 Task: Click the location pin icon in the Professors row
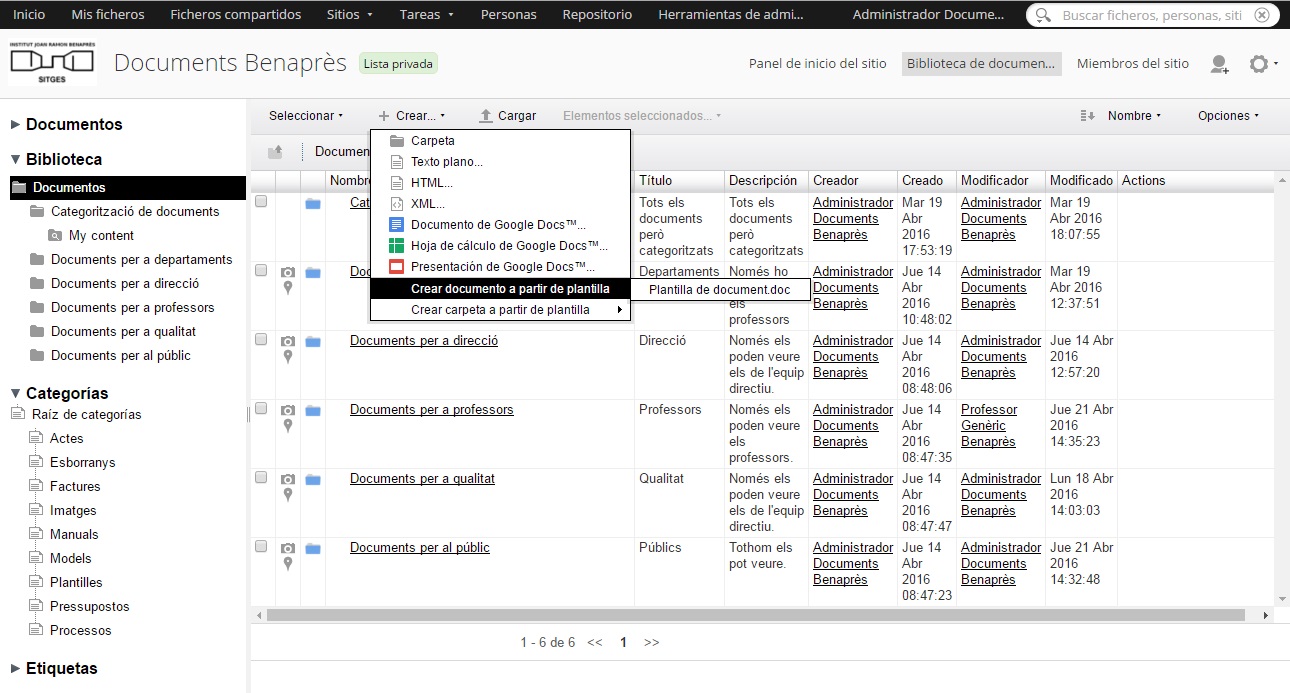[288, 425]
